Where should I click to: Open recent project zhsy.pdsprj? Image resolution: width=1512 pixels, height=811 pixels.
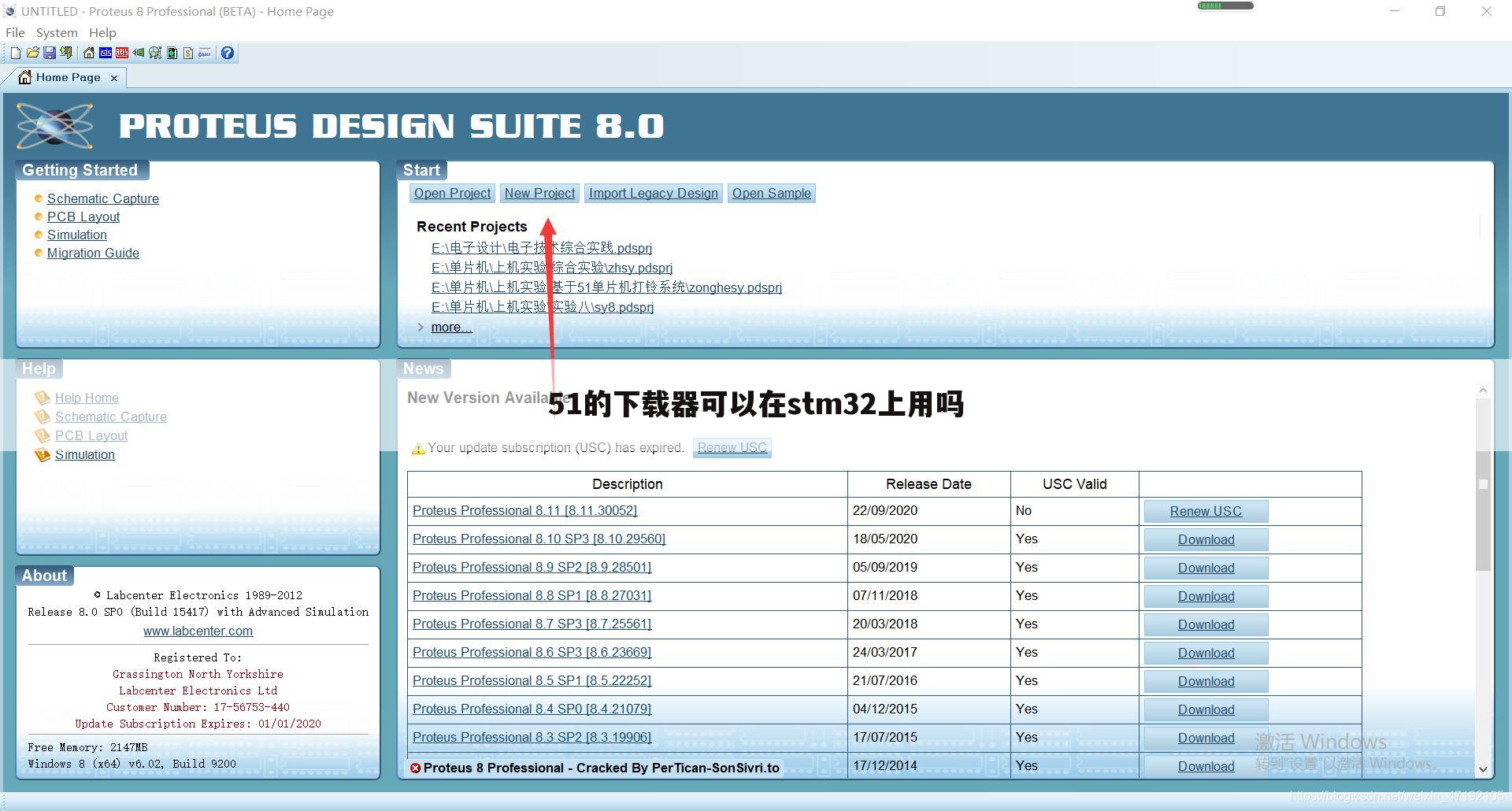point(552,268)
